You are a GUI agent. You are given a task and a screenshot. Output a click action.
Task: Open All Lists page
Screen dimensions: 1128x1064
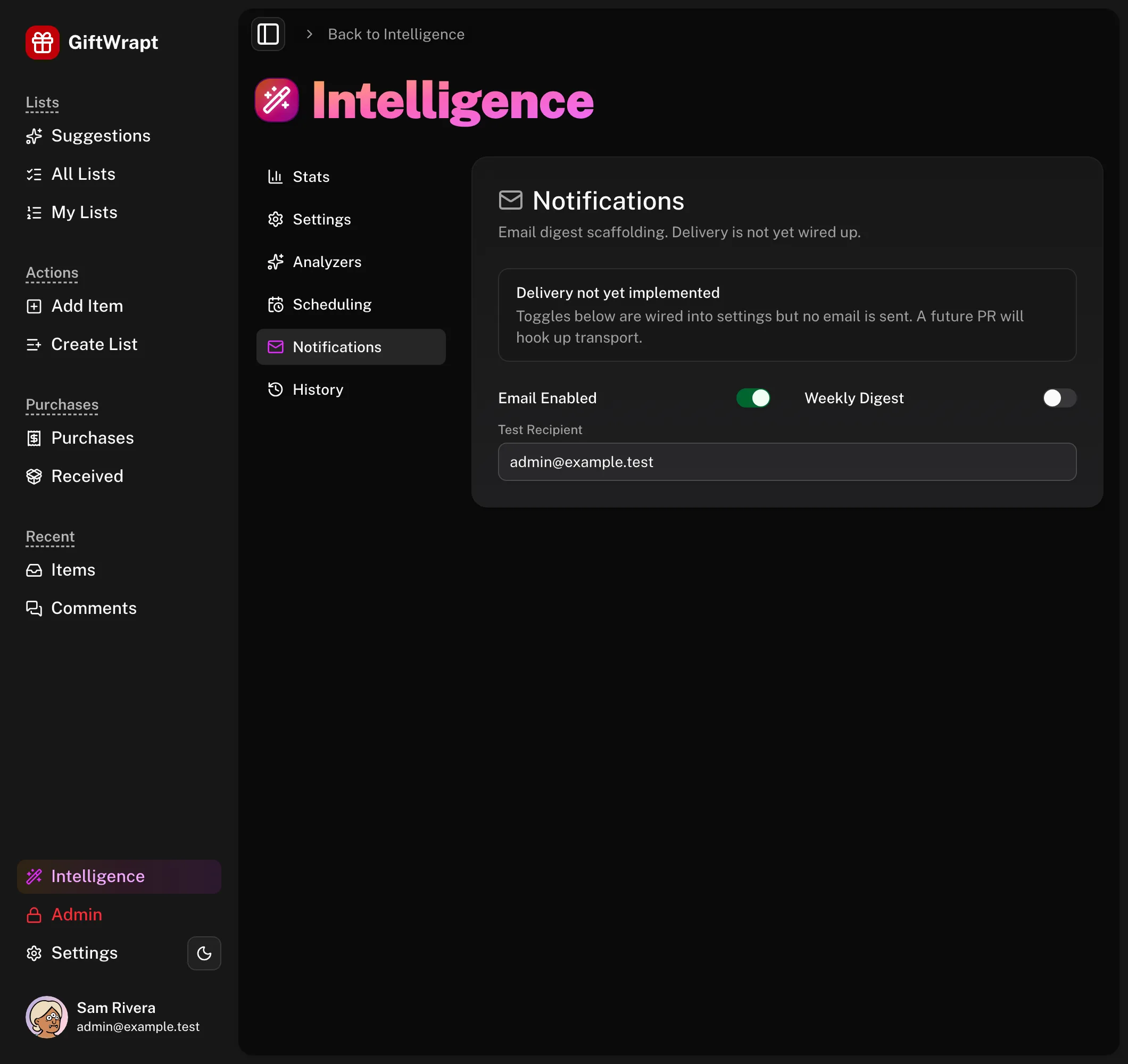119,174
